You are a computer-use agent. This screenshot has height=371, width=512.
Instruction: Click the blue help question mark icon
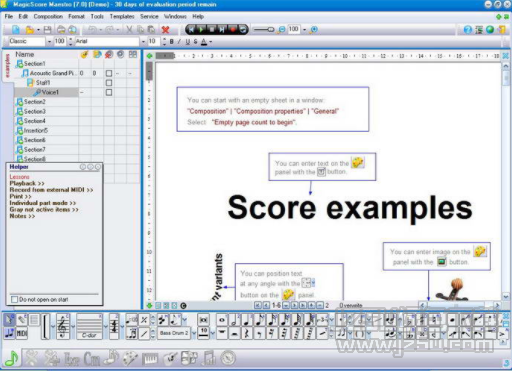tap(468, 30)
